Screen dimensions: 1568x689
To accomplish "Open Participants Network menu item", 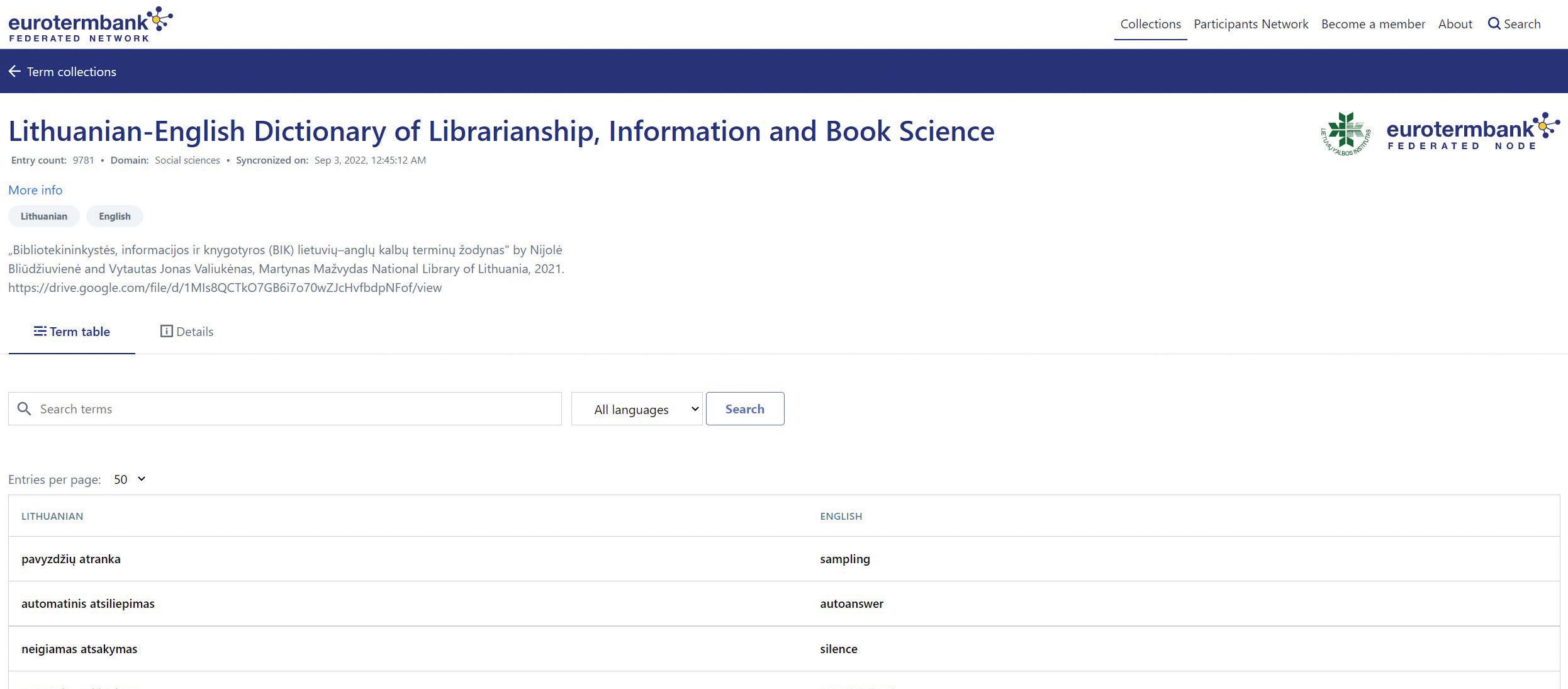I will click(x=1251, y=24).
